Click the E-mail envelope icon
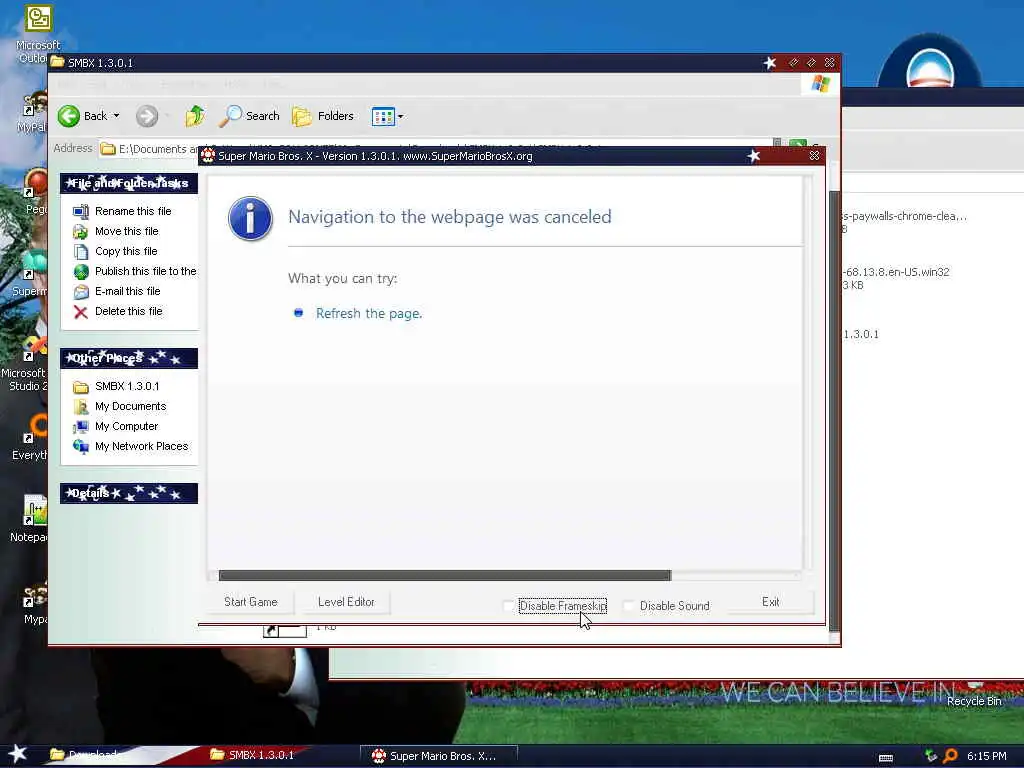Image resolution: width=1024 pixels, height=768 pixels. click(x=81, y=292)
